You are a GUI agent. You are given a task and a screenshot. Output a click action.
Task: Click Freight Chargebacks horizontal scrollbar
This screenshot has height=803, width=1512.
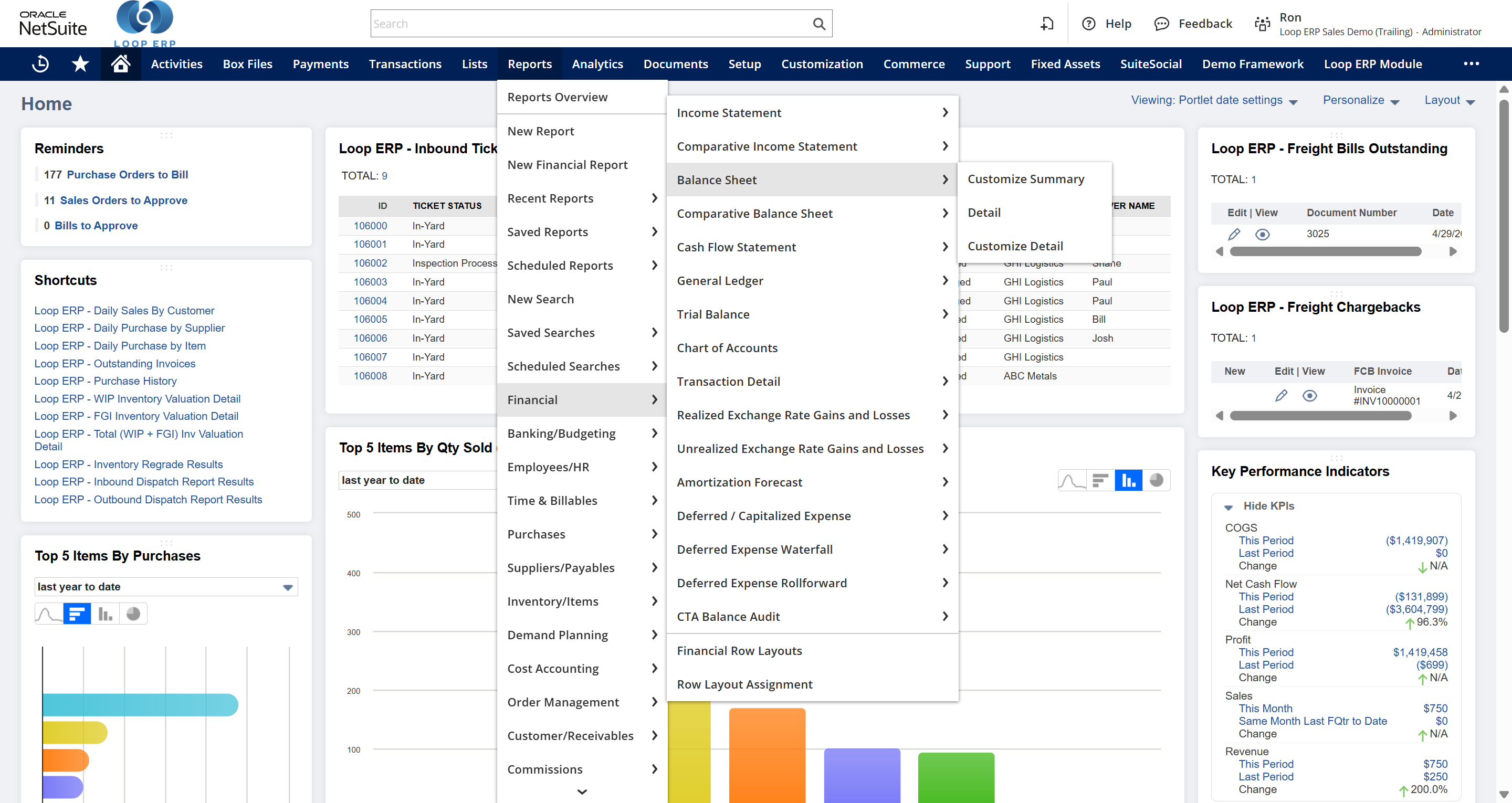[x=1320, y=416]
